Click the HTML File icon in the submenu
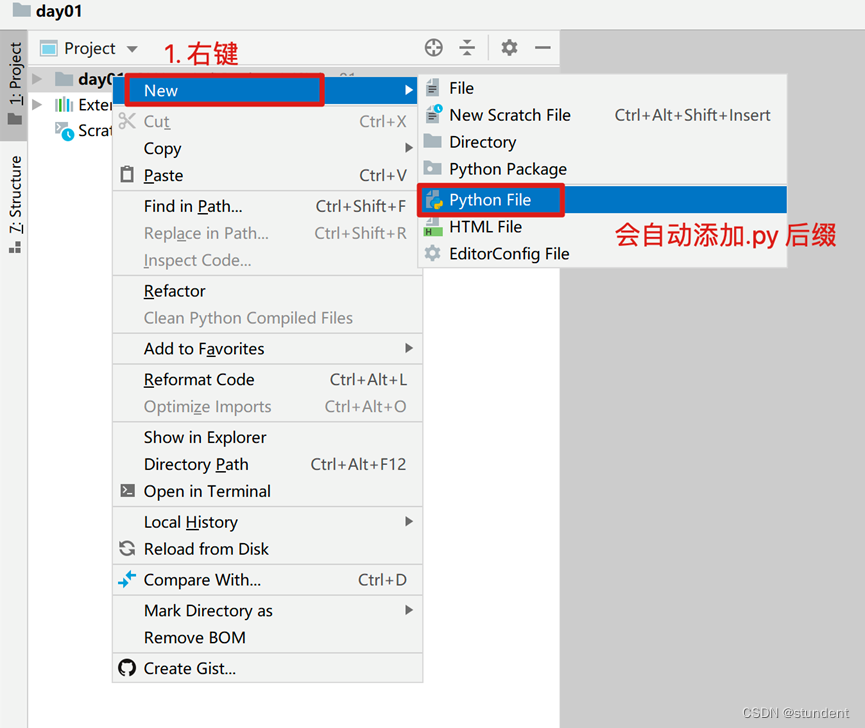865x728 pixels. pos(433,227)
